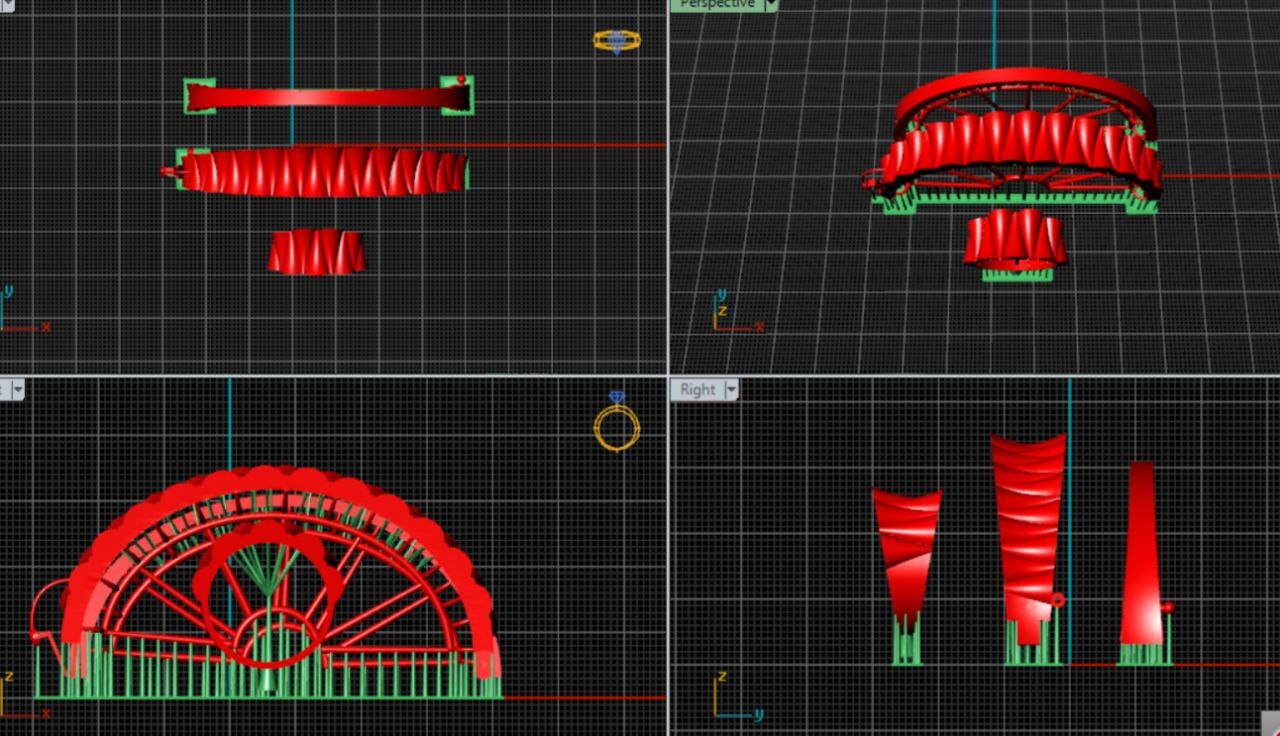Select the Right viewport title label

(697, 390)
